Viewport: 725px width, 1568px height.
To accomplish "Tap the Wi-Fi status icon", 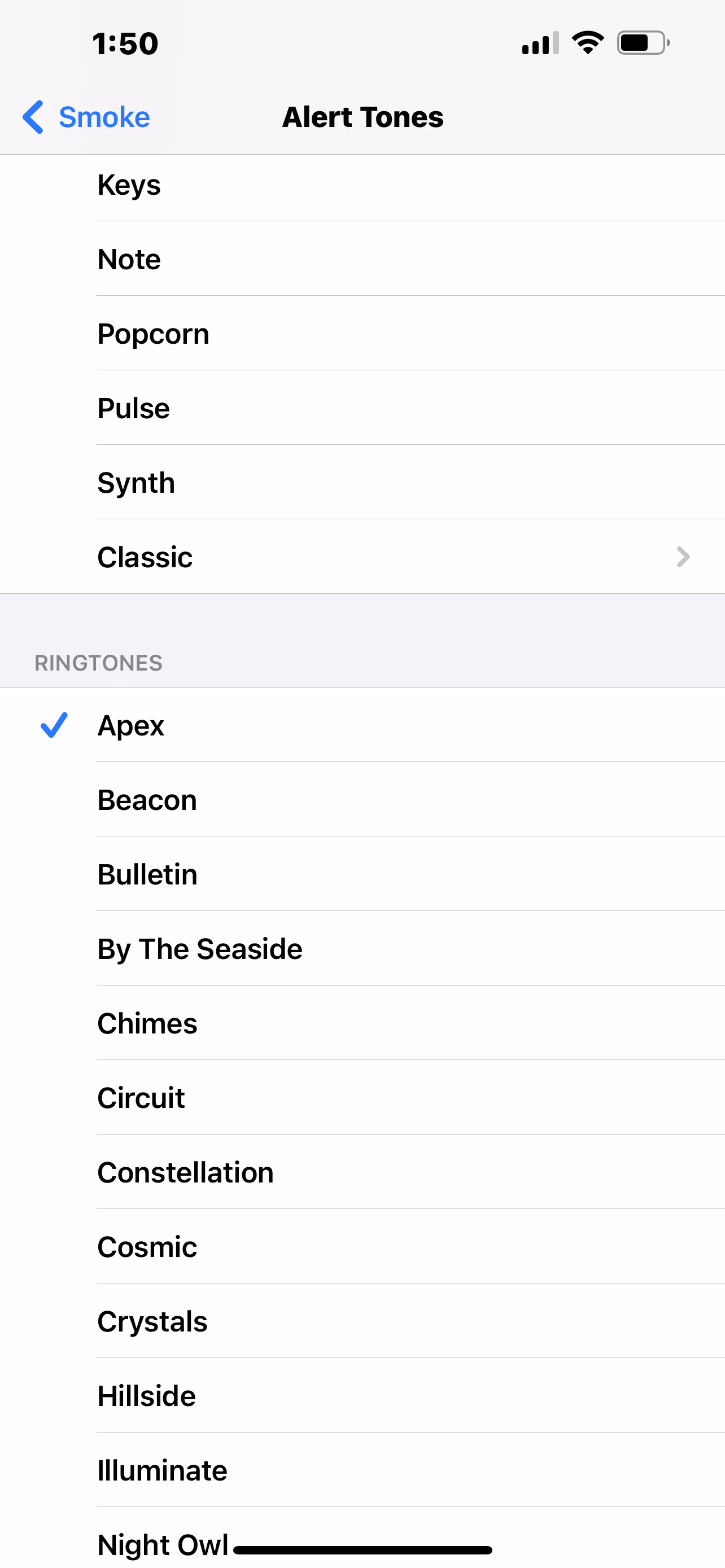I will 587,42.
